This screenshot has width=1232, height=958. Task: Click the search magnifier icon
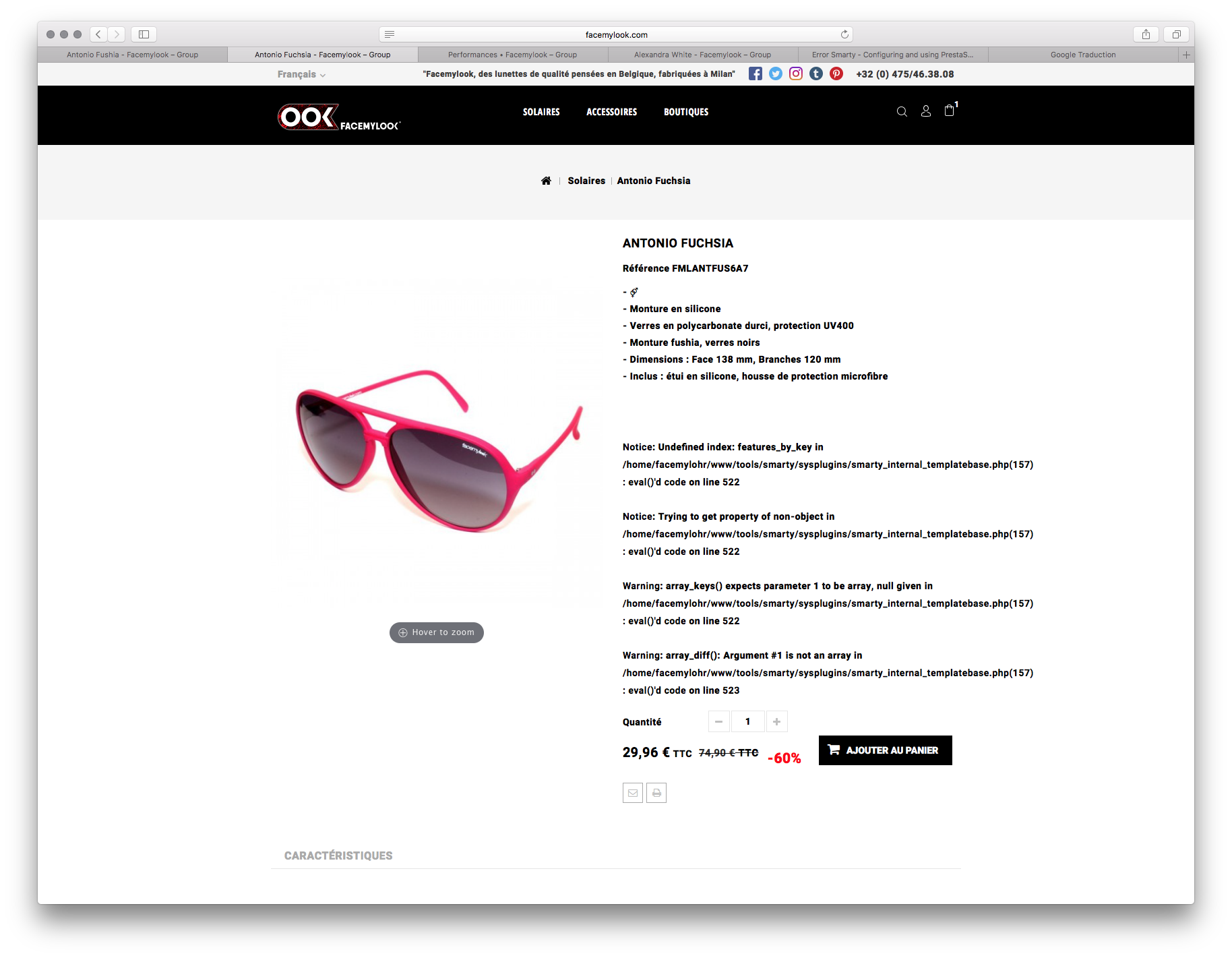902,112
